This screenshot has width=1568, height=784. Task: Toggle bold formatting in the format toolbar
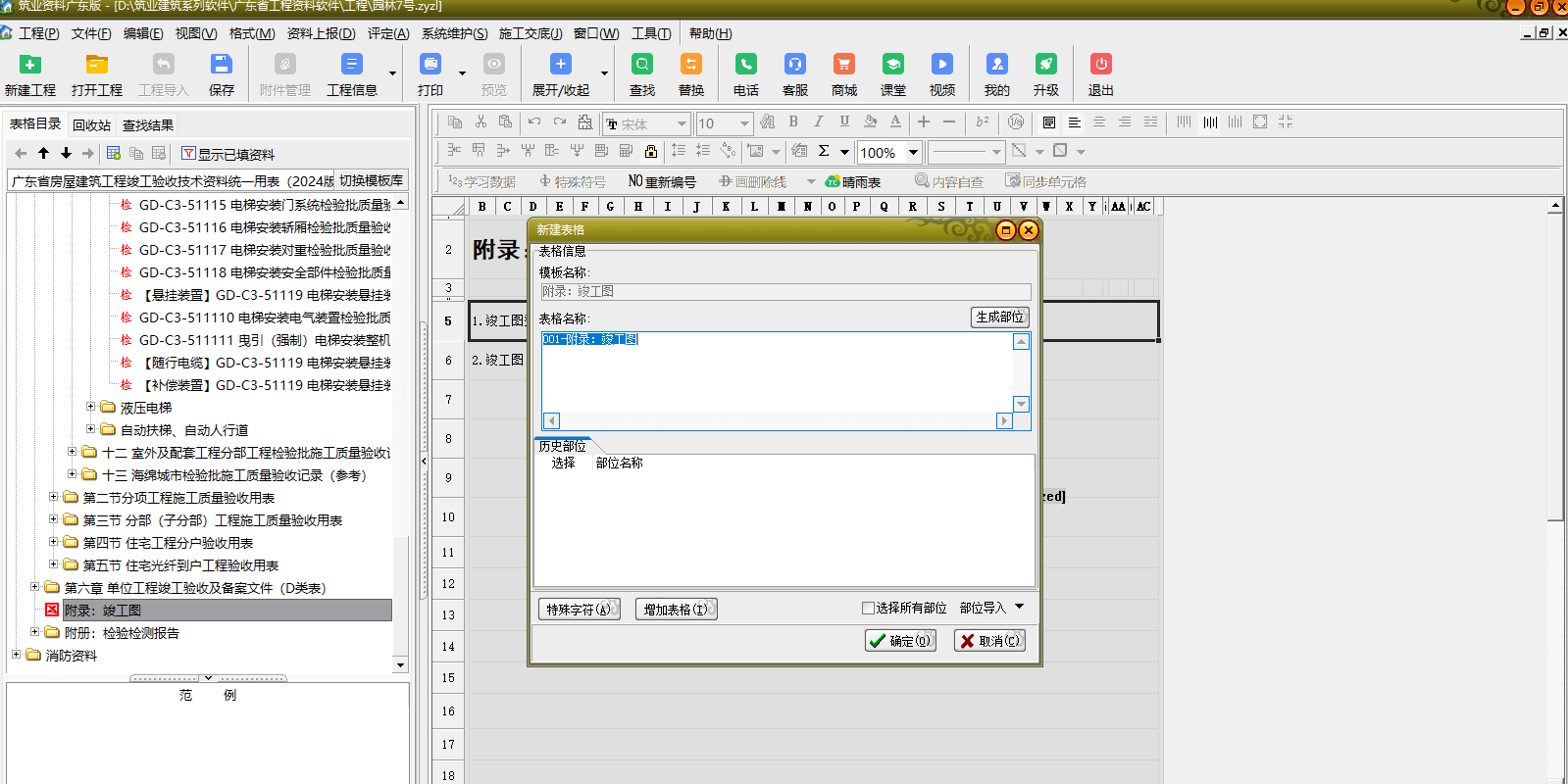tap(793, 122)
